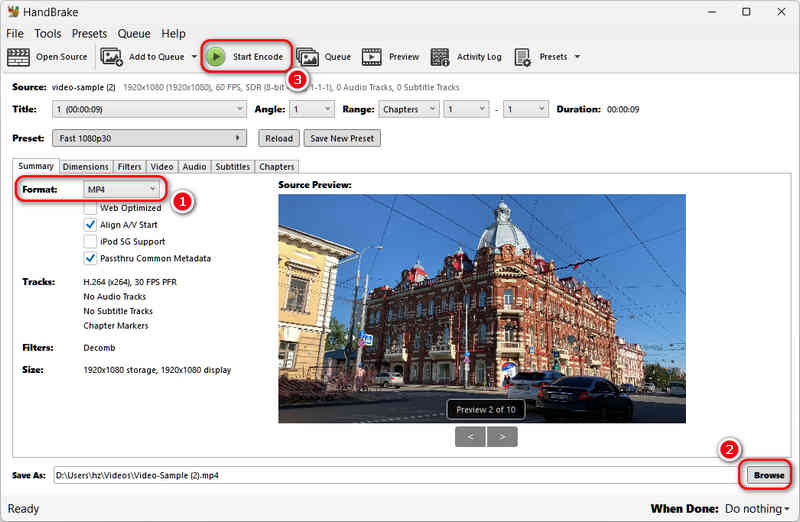
Task: Click the 1920x1080 storage size text
Action: [157, 370]
